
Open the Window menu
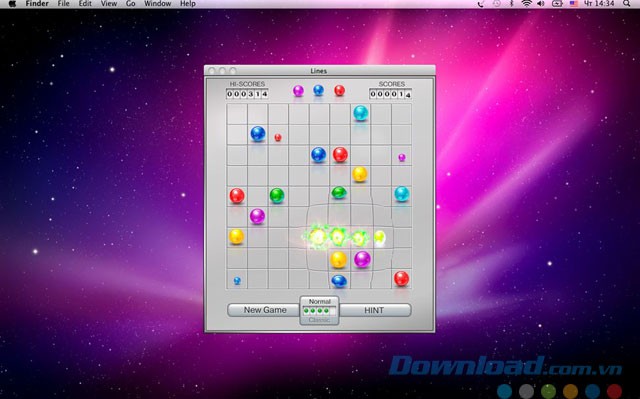pyautogui.click(x=158, y=4)
